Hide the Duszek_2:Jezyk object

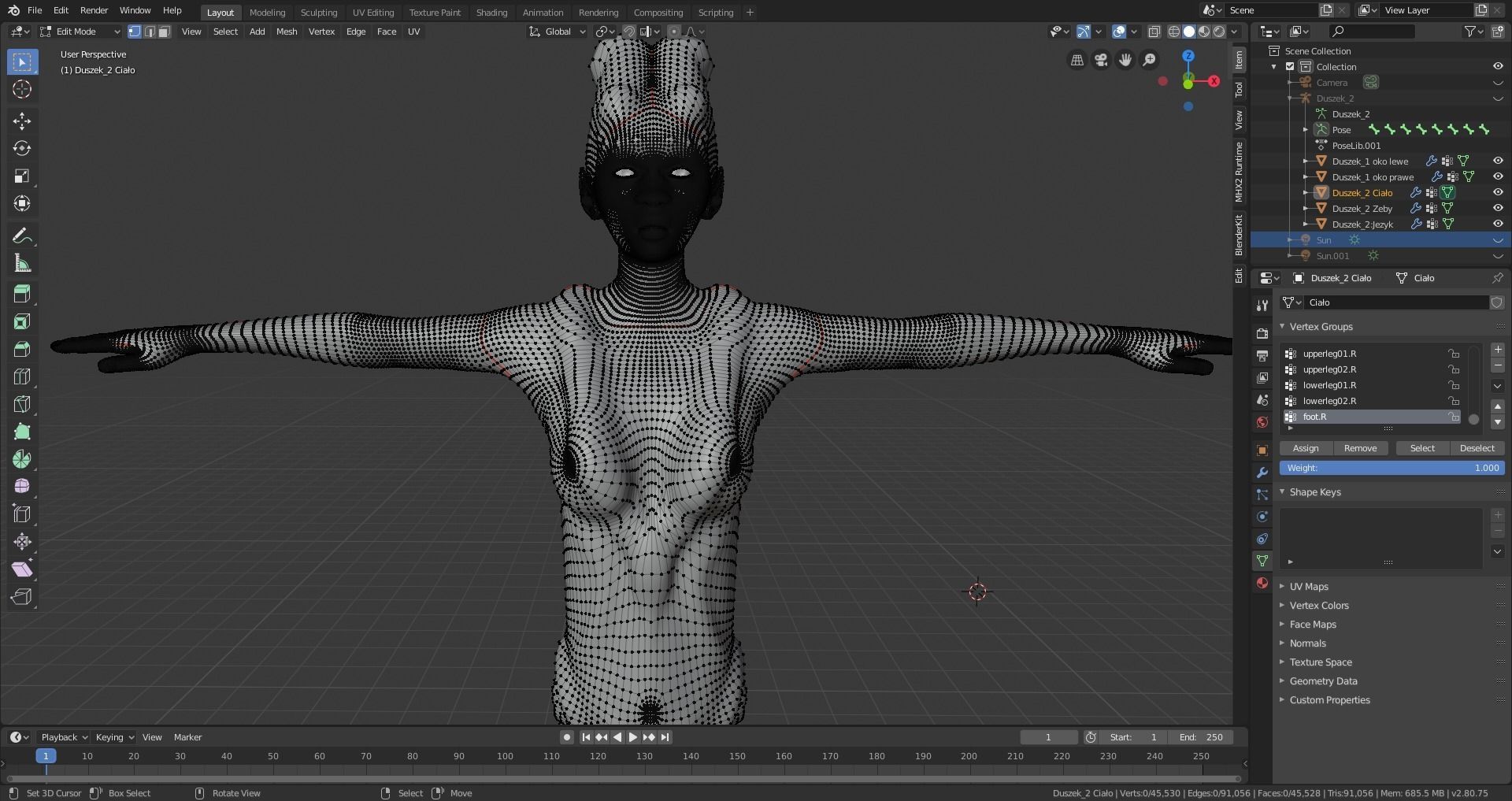click(1498, 224)
